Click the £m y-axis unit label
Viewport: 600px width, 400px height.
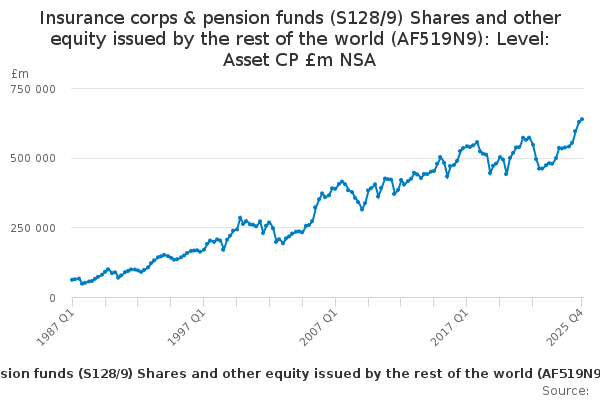[20, 75]
